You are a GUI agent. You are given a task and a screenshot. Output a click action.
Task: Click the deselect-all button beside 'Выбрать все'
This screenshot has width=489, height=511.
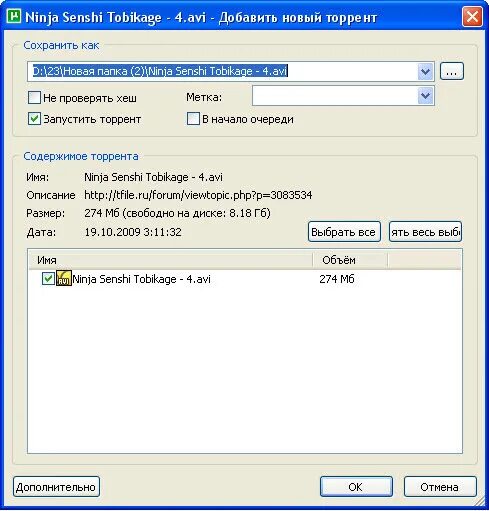click(x=425, y=232)
